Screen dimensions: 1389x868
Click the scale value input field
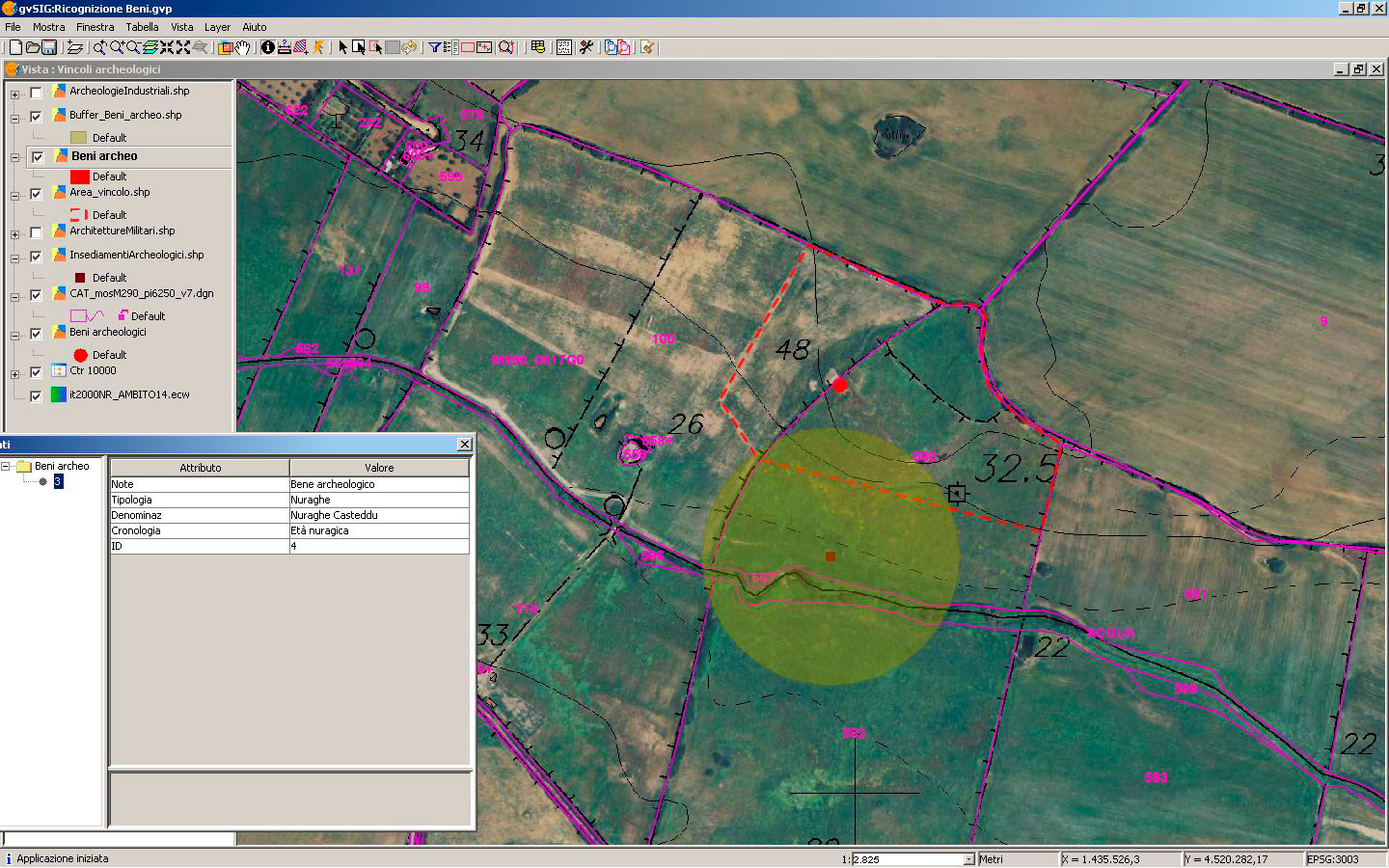tap(907, 859)
